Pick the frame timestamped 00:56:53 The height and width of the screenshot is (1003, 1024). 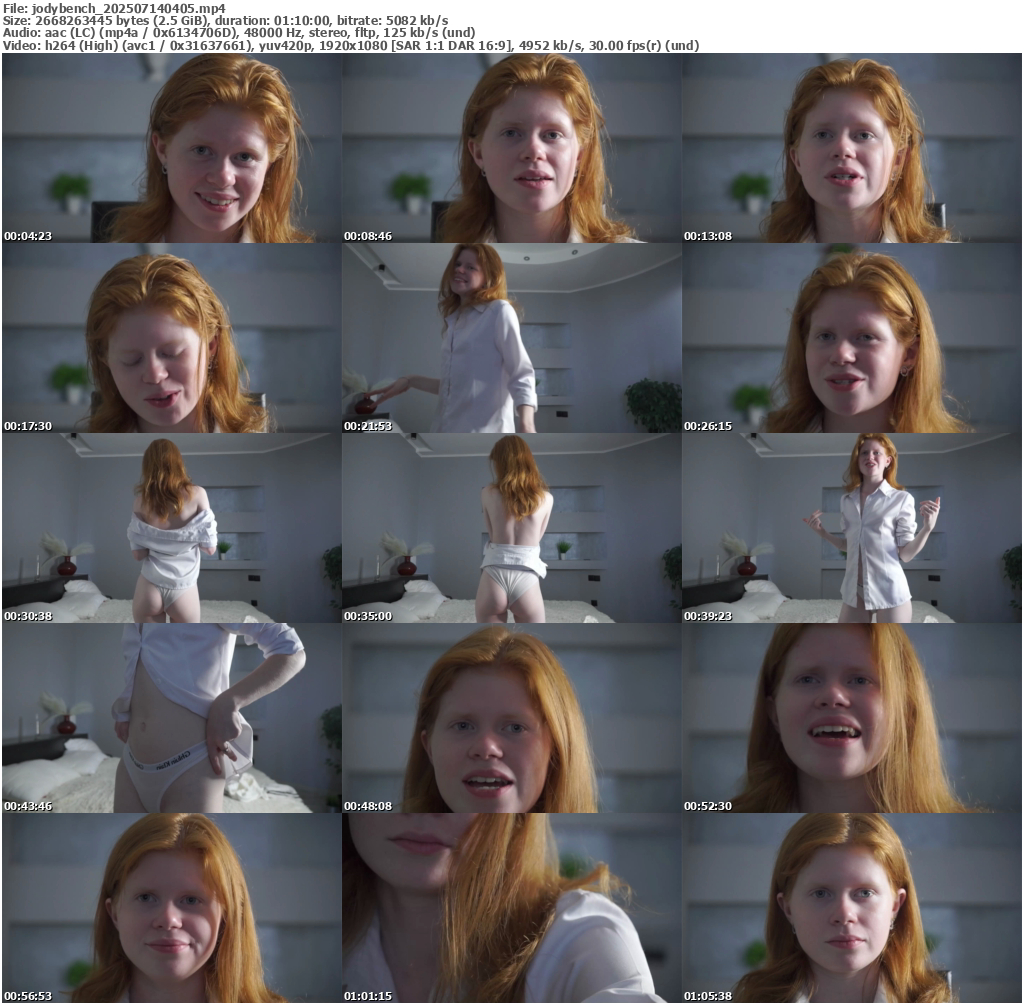171,908
